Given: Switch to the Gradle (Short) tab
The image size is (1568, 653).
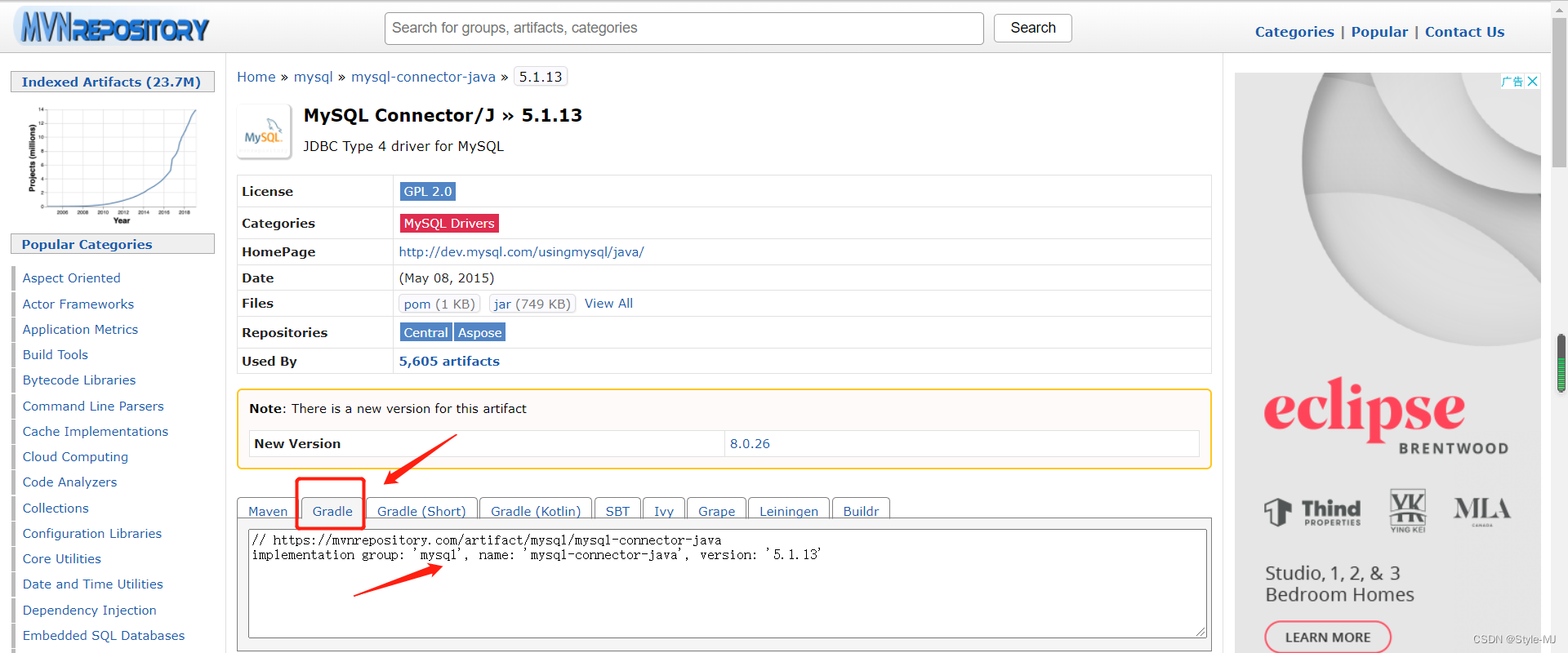Looking at the screenshot, I should coord(421,510).
